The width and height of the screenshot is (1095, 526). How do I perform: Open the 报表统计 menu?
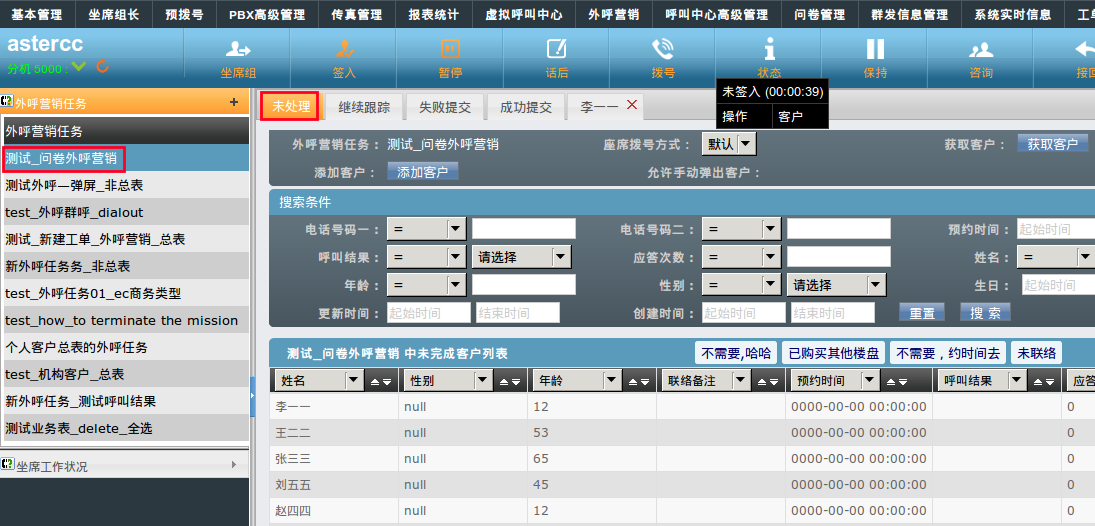click(433, 15)
